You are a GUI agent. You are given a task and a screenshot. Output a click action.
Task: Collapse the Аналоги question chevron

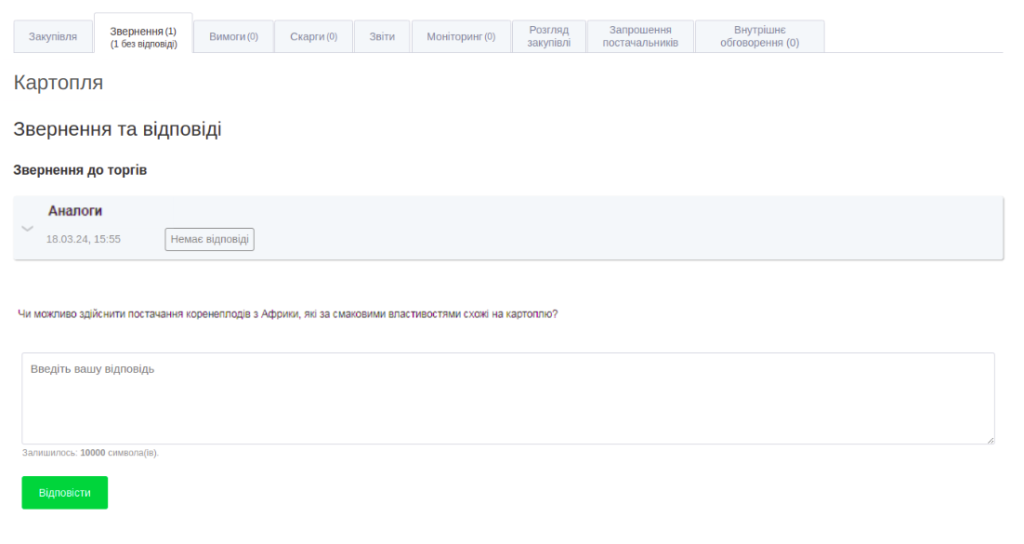pyautogui.click(x=28, y=228)
